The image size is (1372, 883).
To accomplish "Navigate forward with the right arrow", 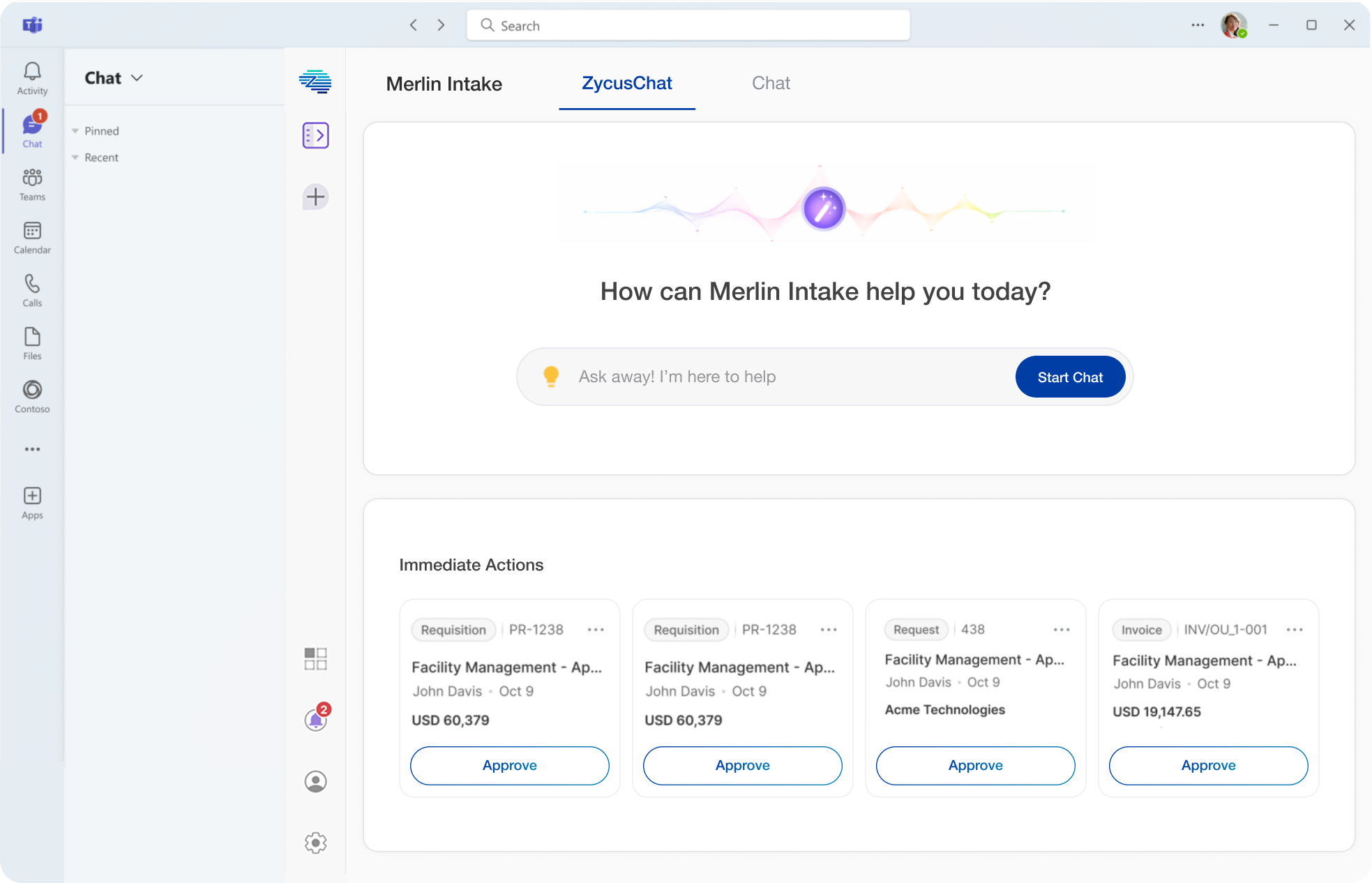I will [x=441, y=25].
